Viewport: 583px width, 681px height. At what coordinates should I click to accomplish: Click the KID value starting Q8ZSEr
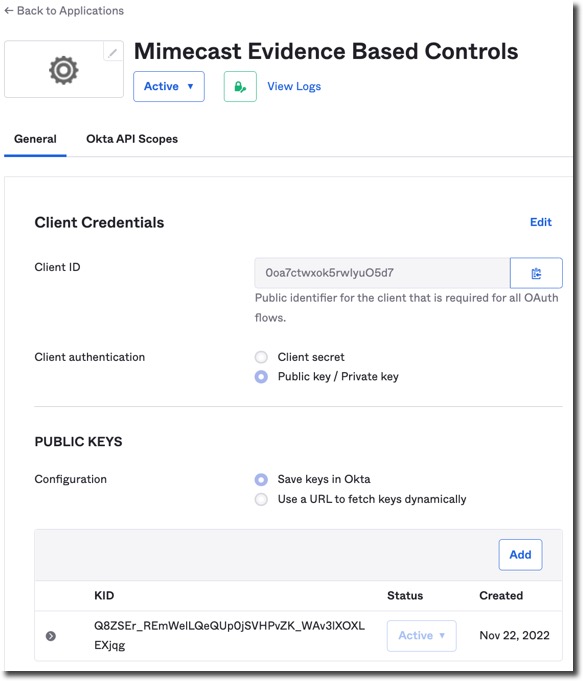(x=229, y=635)
